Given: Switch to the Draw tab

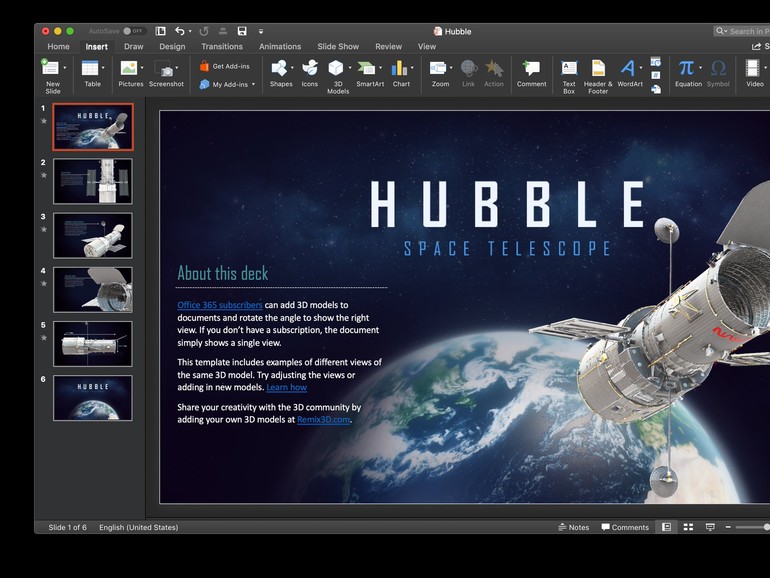Looking at the screenshot, I should [134, 47].
